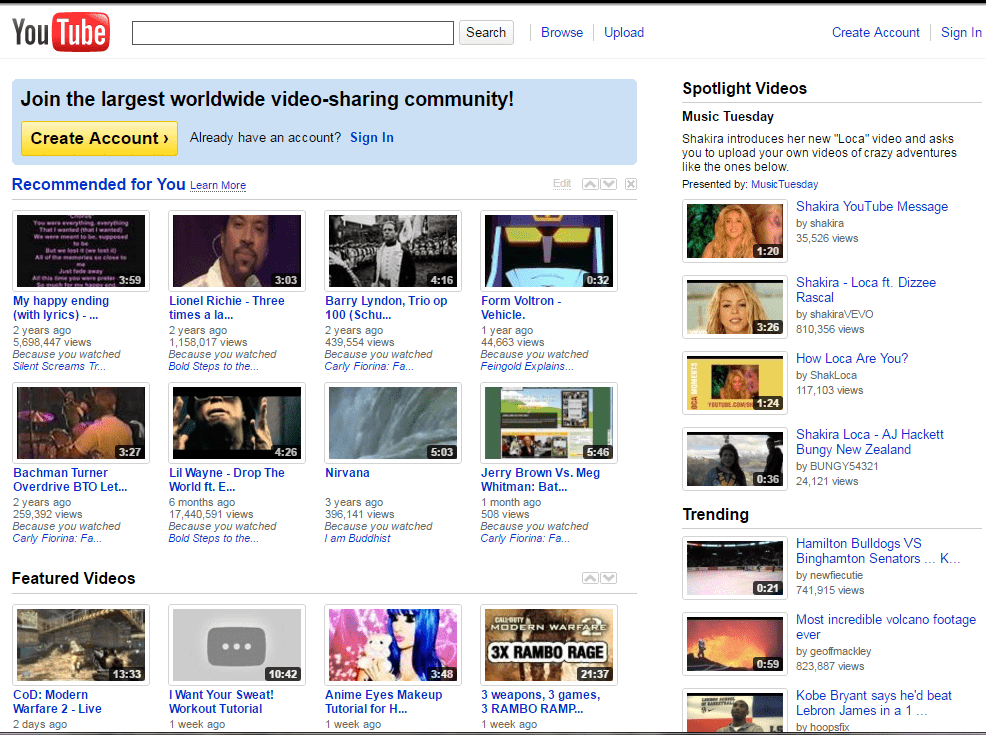The width and height of the screenshot is (986, 735).
Task: Open I am Buddhist watched link
Action: tap(357, 538)
